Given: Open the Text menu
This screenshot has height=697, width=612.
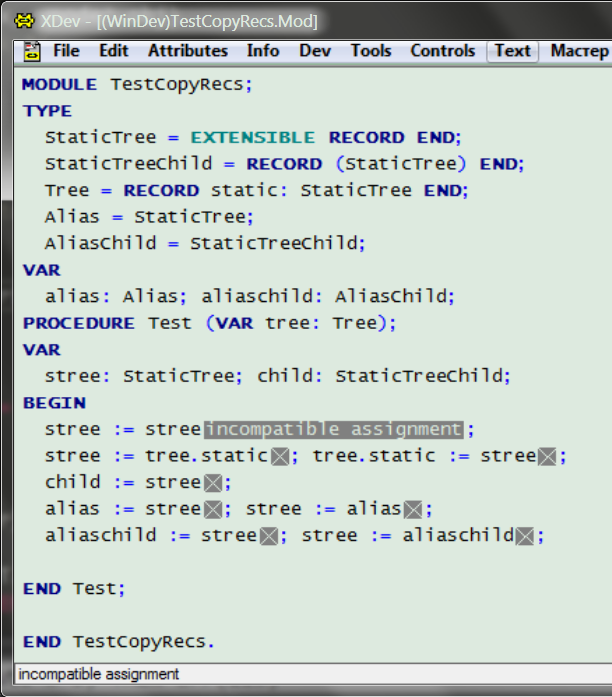Looking at the screenshot, I should pyautogui.click(x=513, y=51).
